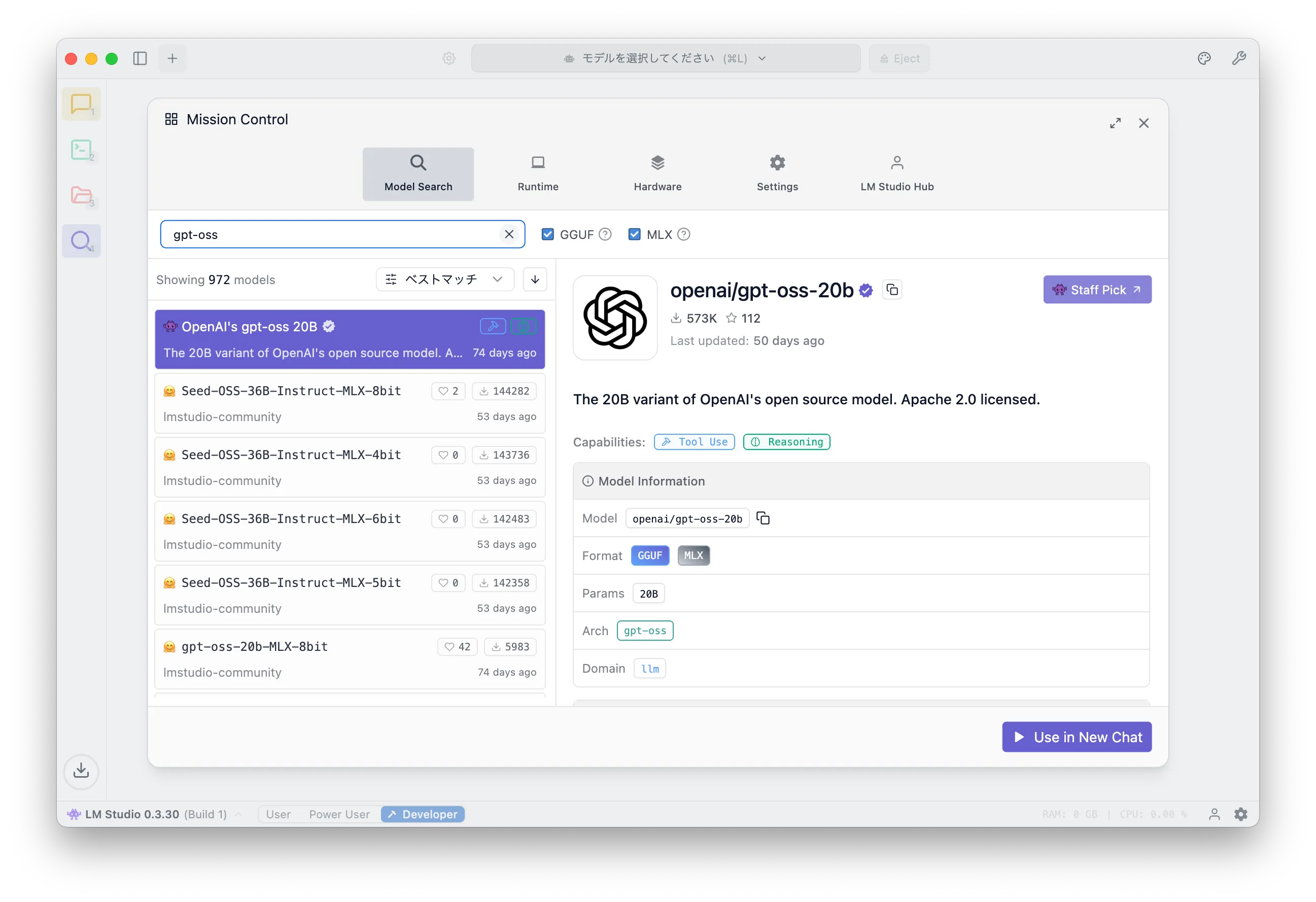Reverse sort order with arrow button

(535, 279)
